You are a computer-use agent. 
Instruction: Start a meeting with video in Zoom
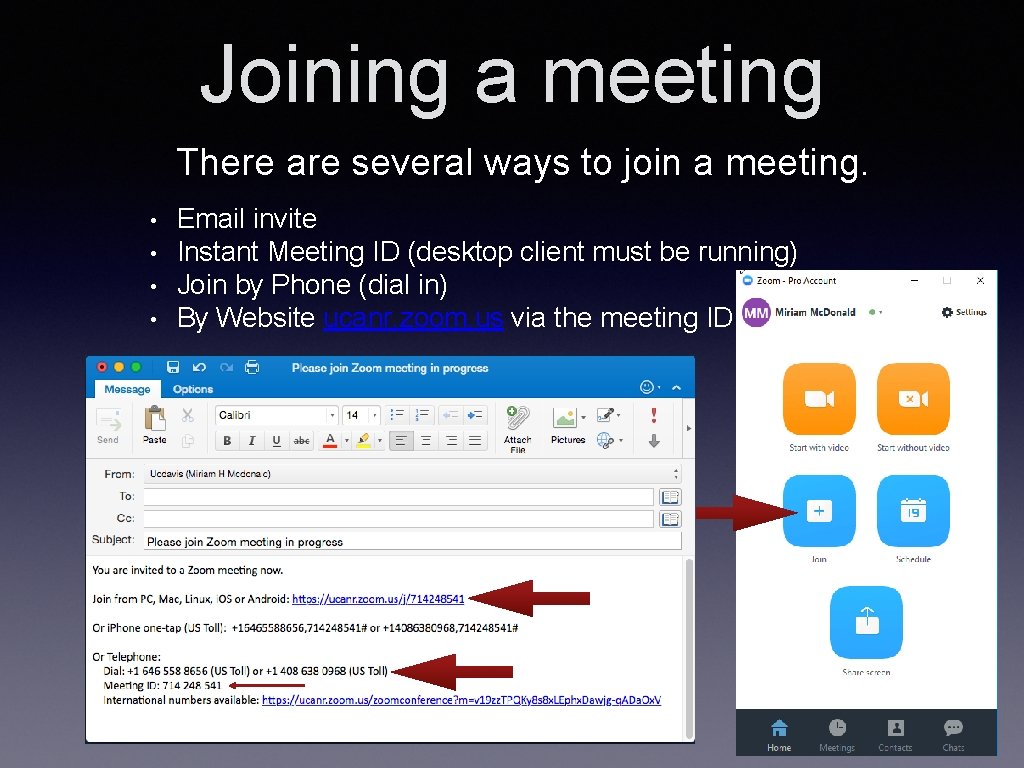click(818, 398)
